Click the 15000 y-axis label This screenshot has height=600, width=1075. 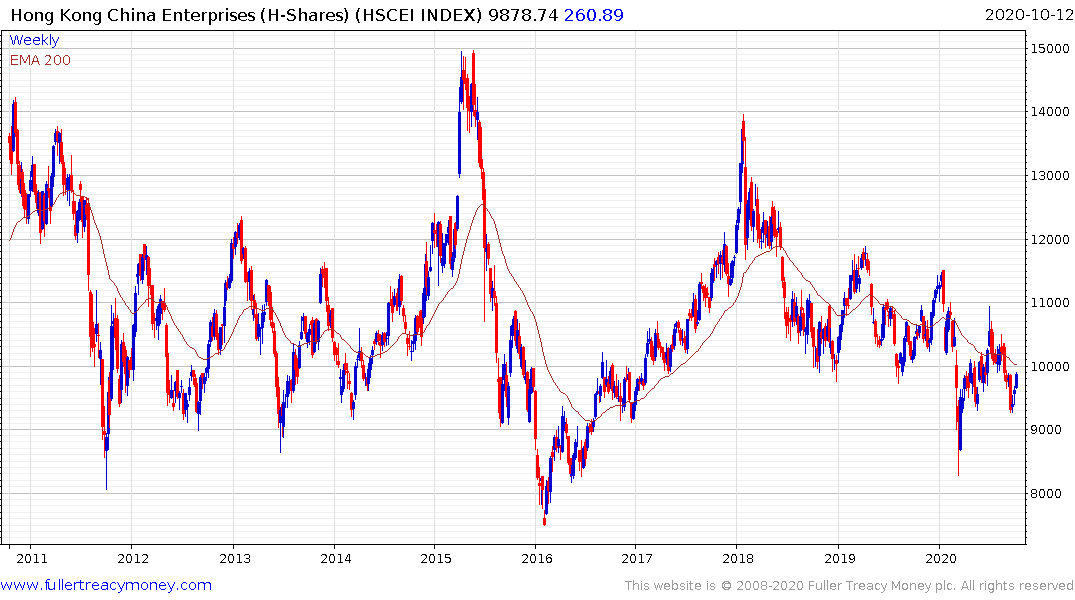point(1050,49)
